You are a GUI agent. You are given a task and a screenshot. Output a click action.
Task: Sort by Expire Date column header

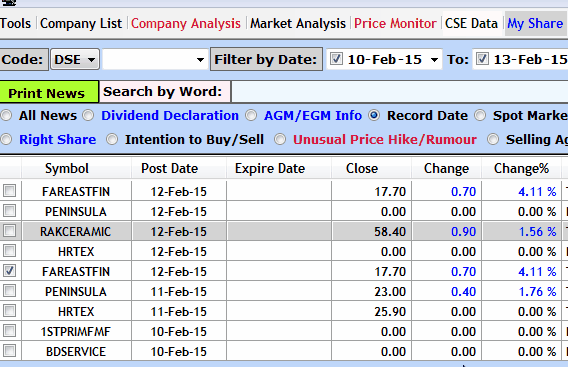tap(279, 168)
